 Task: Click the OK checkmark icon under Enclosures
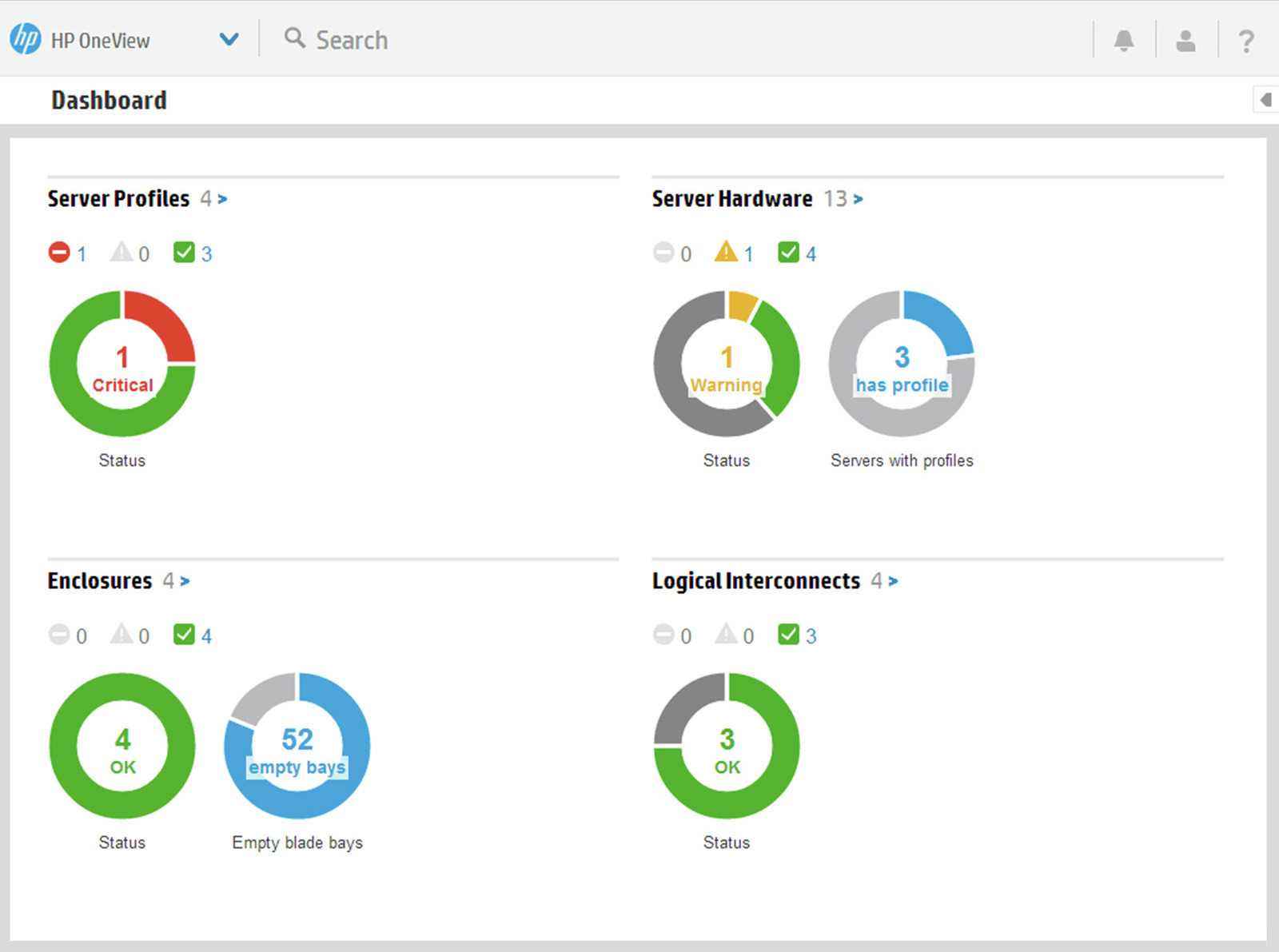(184, 635)
